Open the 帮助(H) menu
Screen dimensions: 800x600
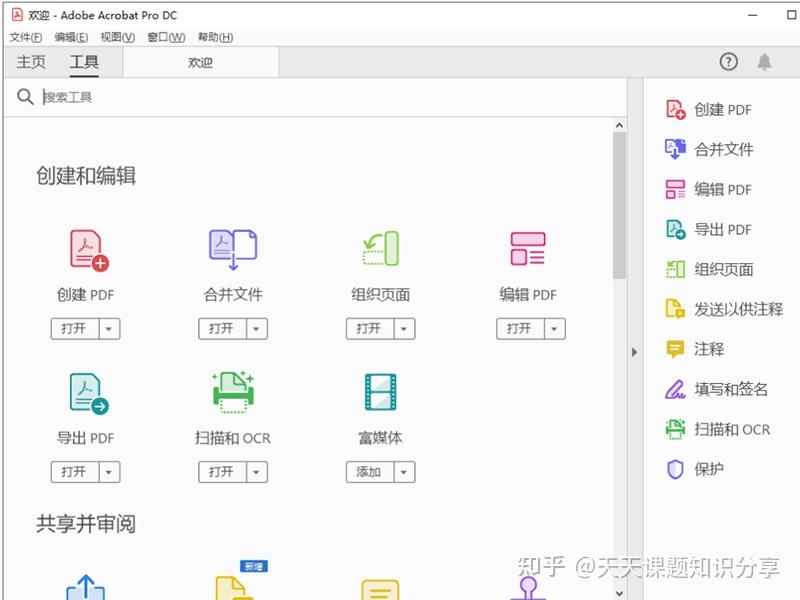point(215,37)
